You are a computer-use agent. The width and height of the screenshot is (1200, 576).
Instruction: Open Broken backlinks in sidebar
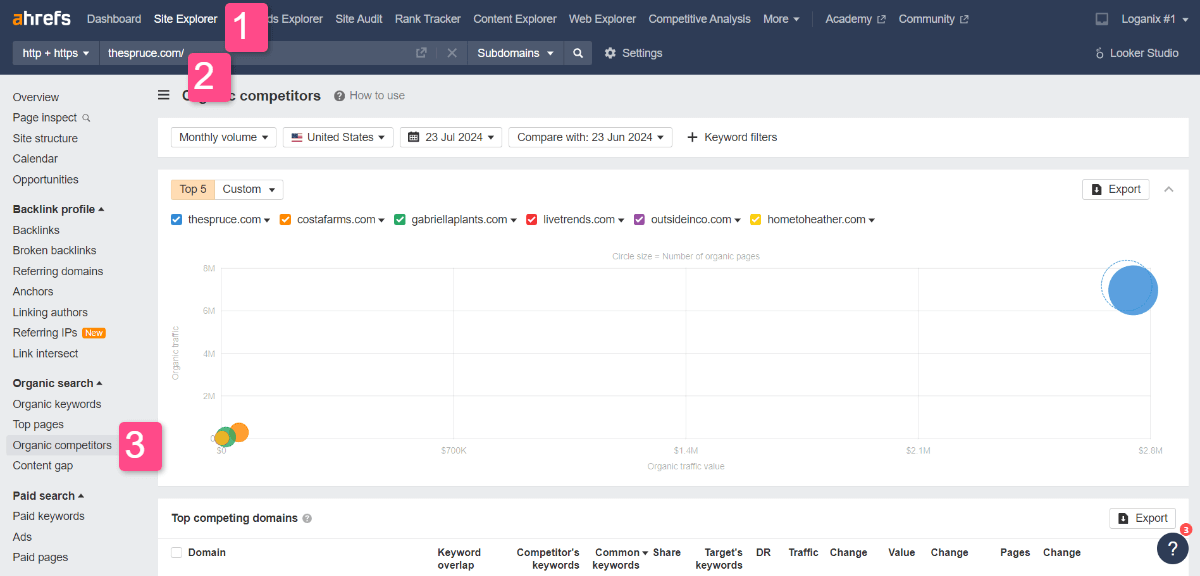[x=54, y=250]
